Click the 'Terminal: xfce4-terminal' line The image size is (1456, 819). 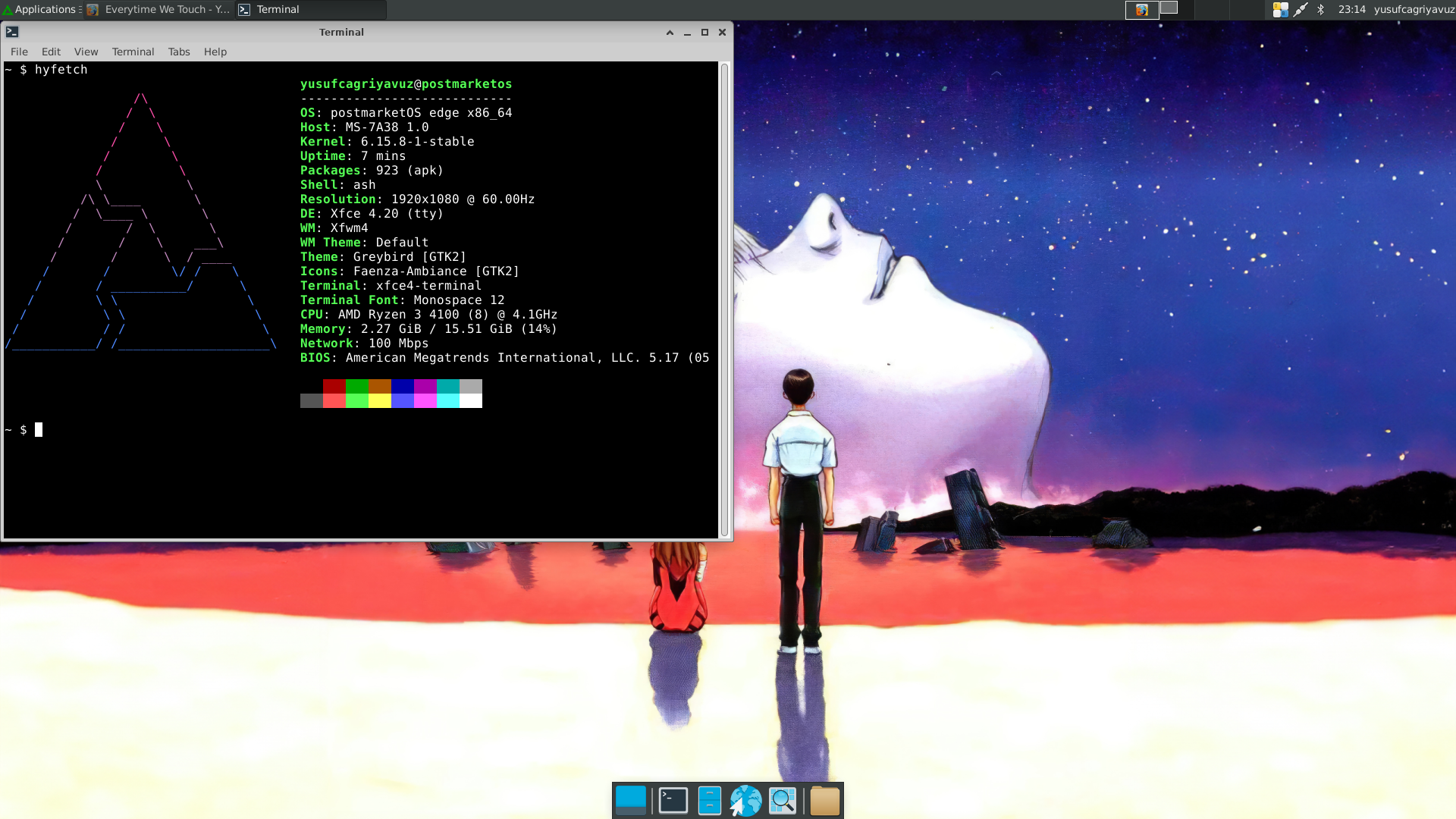click(x=391, y=285)
